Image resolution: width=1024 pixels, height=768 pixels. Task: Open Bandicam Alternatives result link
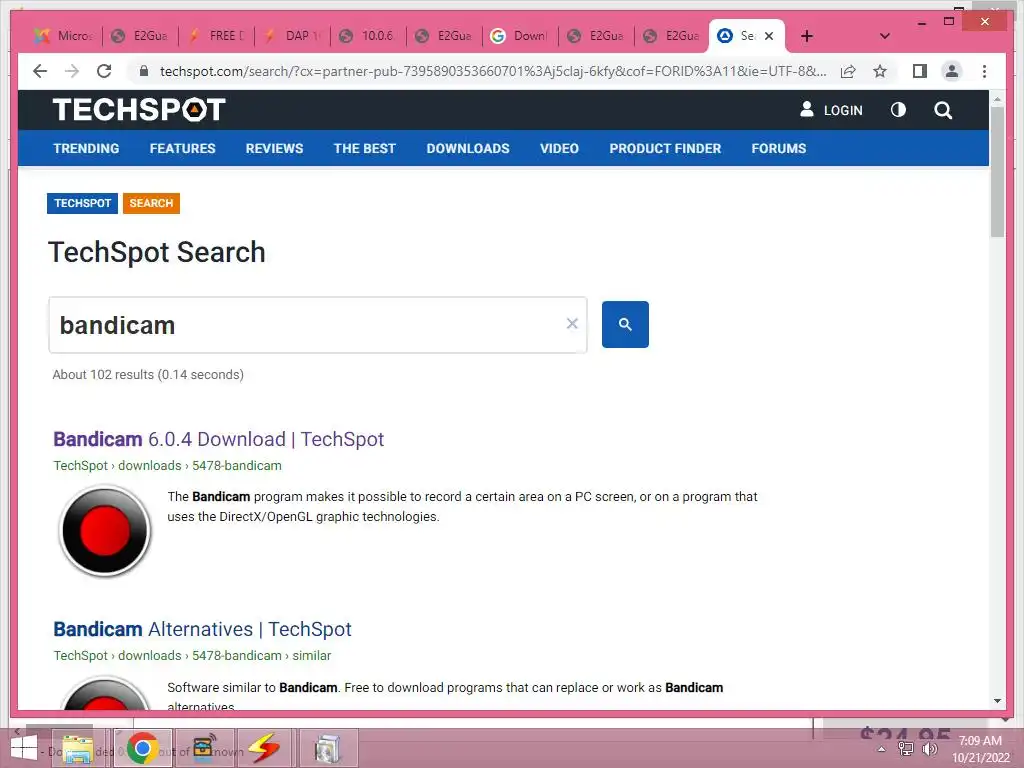[x=202, y=629]
